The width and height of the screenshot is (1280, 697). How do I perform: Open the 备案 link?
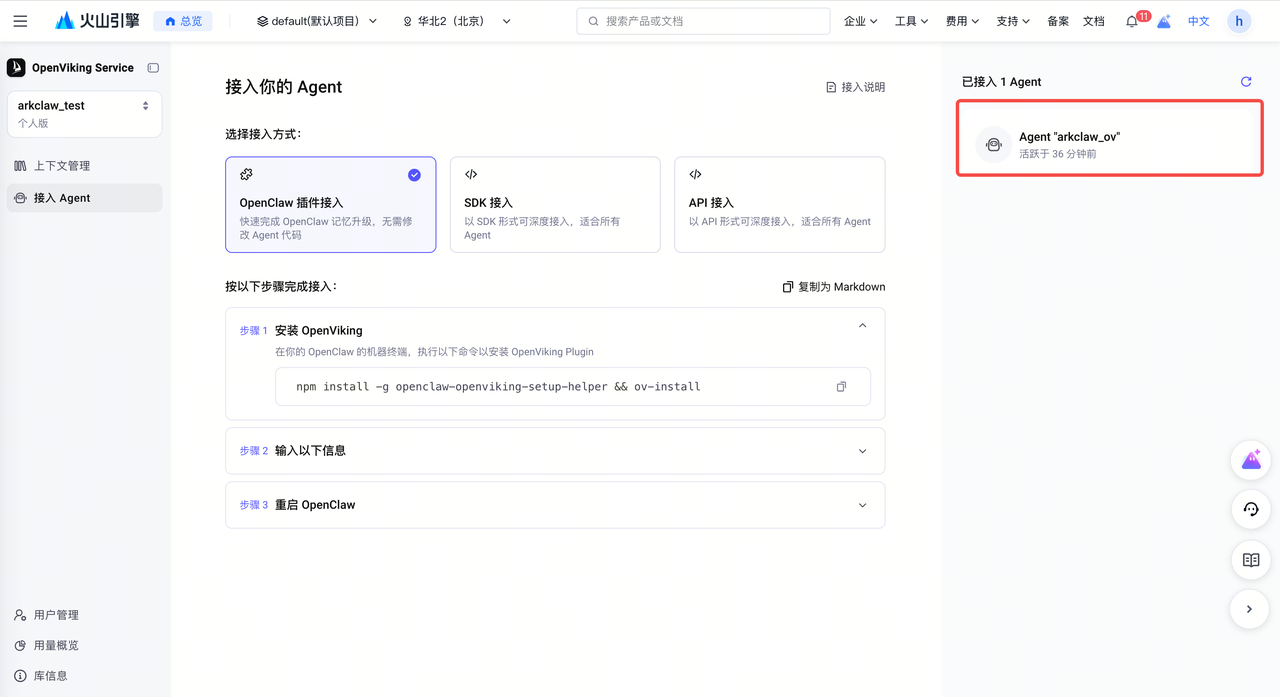point(1058,21)
